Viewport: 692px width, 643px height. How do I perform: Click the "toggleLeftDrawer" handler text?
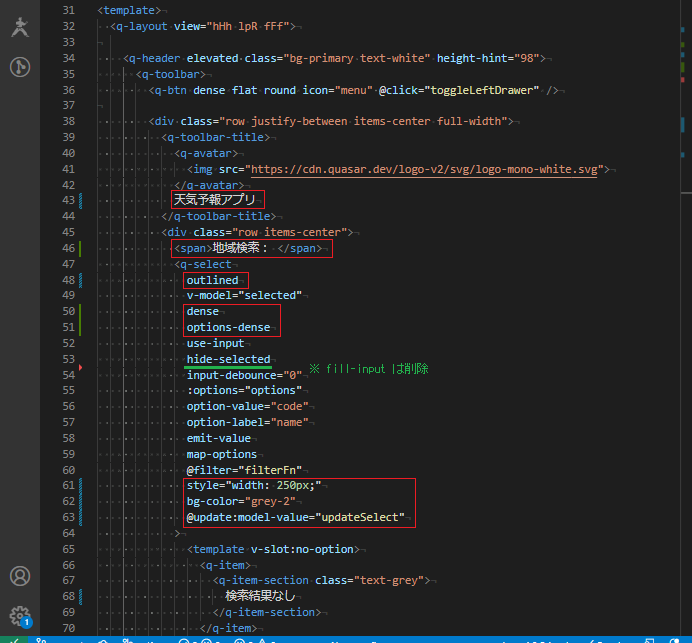pyautogui.click(x=481, y=90)
